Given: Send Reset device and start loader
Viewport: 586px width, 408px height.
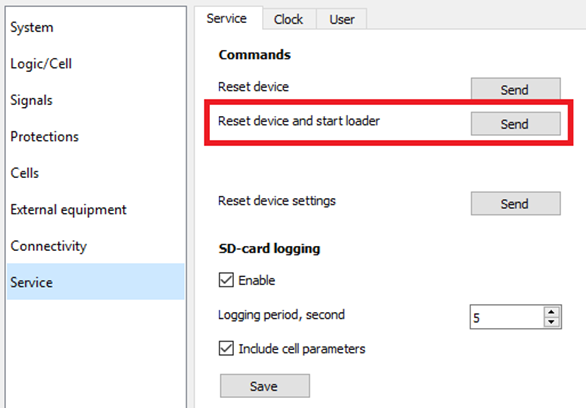Looking at the screenshot, I should [x=515, y=124].
